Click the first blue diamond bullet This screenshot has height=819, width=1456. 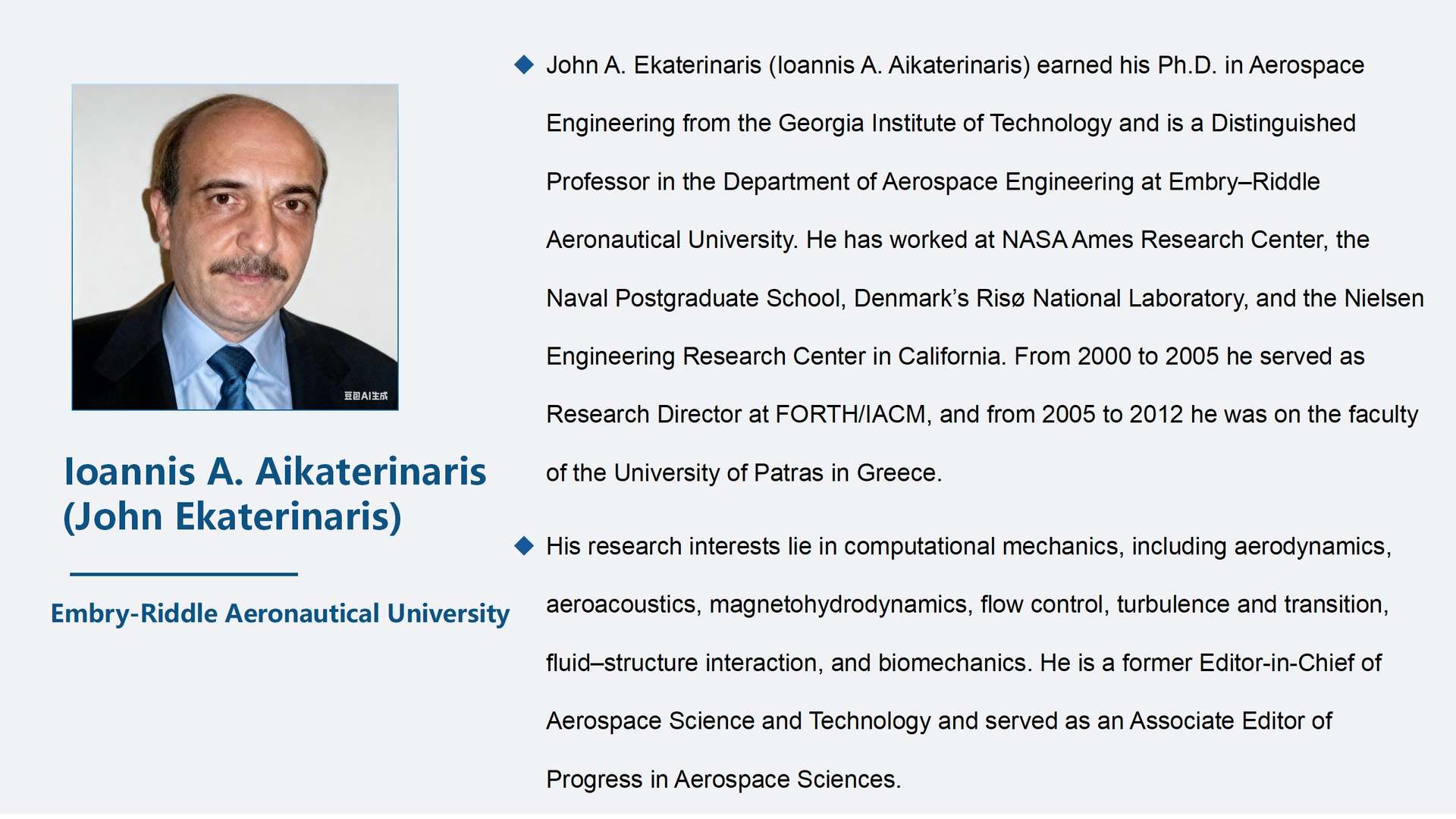[524, 64]
